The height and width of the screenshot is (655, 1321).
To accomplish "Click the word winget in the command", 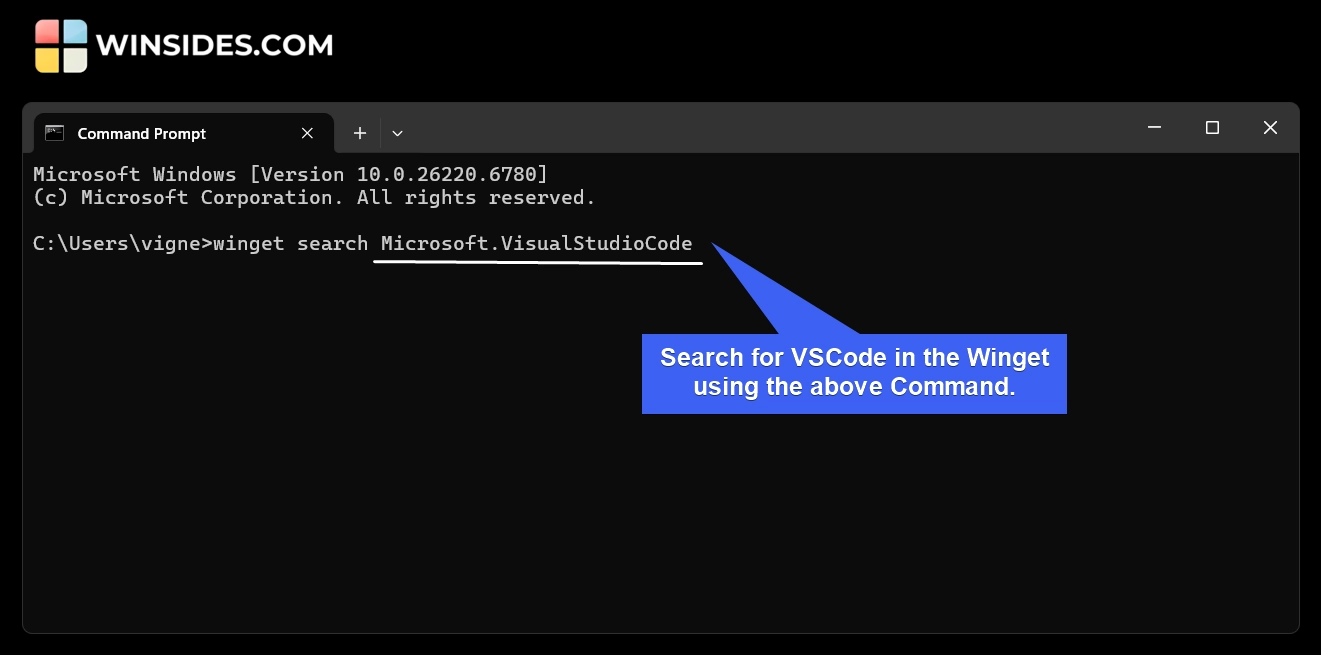I will coord(248,243).
